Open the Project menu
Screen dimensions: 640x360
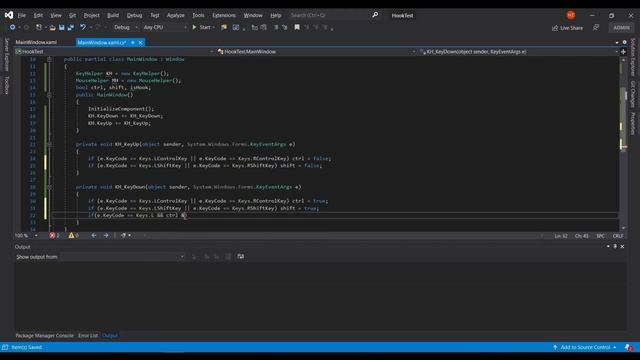(x=91, y=15)
